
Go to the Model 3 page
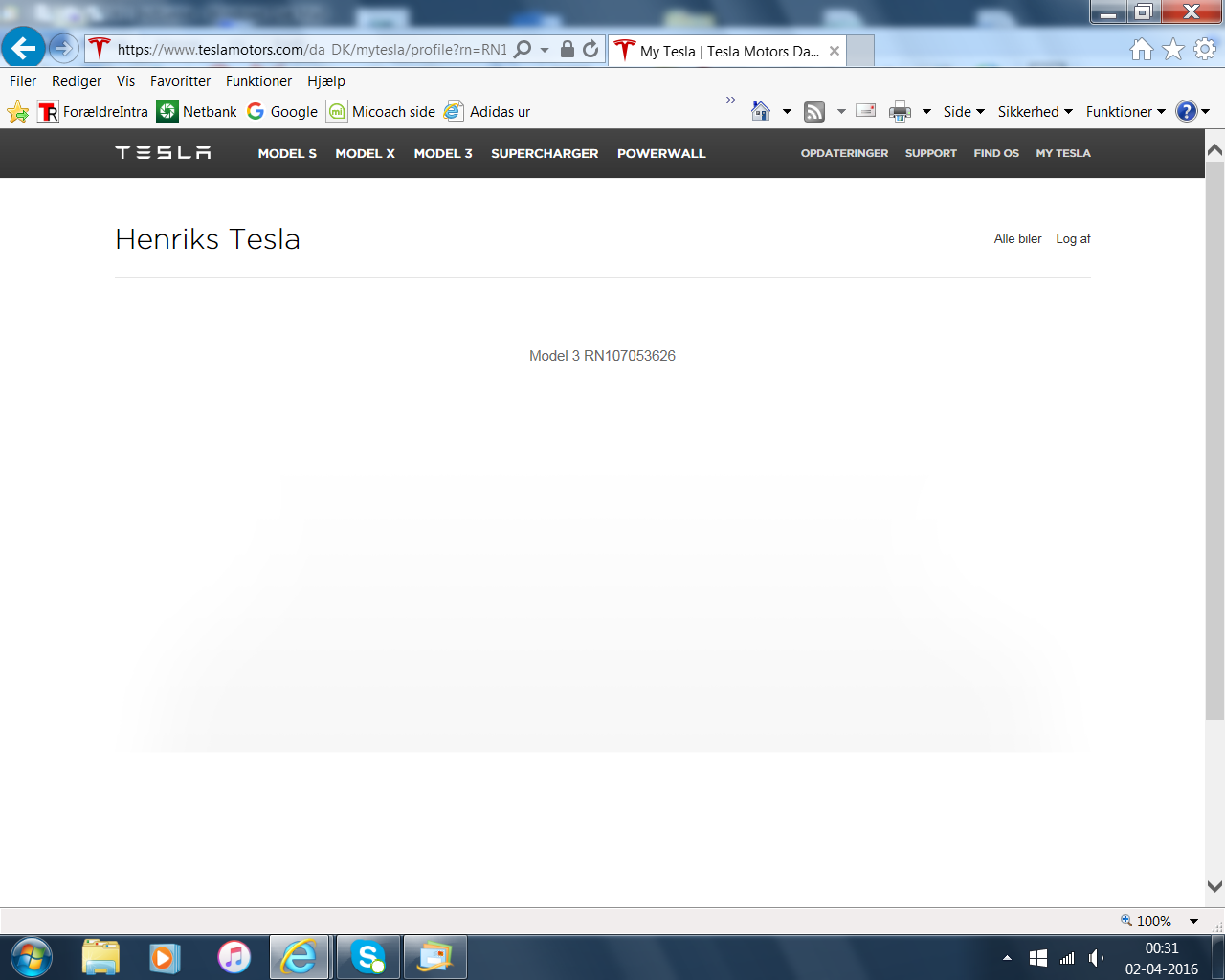(x=443, y=153)
